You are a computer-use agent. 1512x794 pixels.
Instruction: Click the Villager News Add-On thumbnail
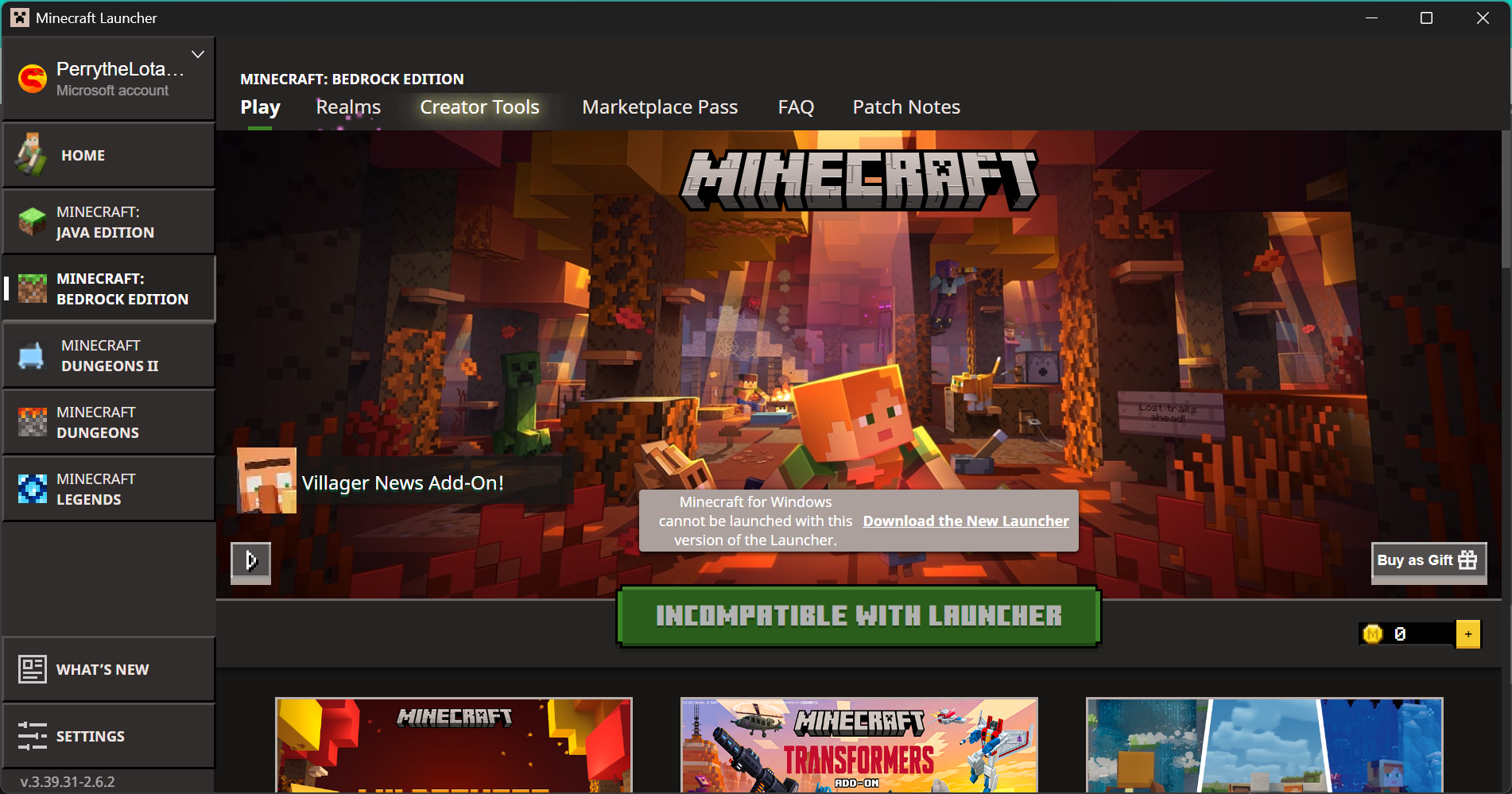266,480
